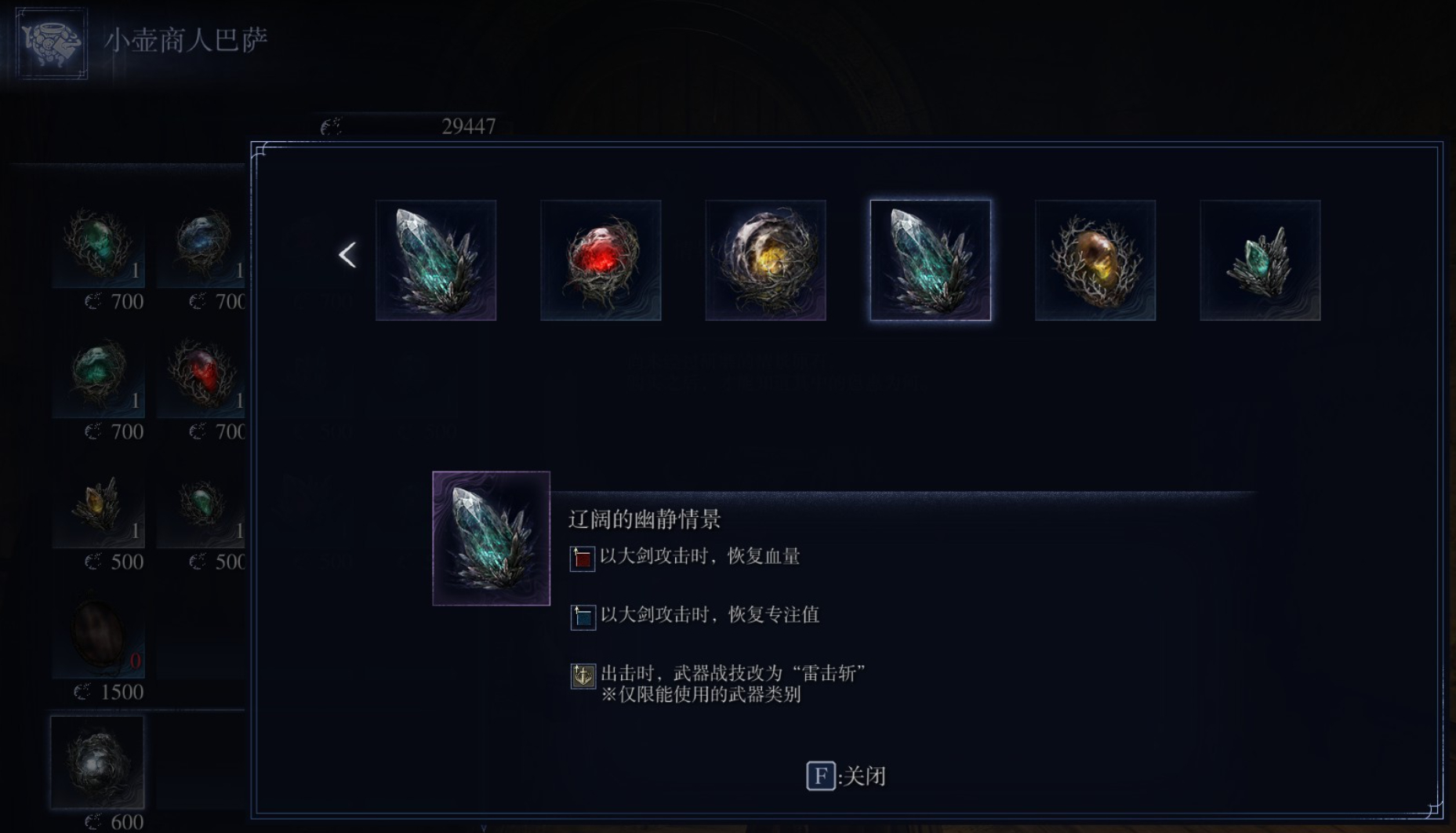Click the 29447 currency counter
This screenshot has height=833, width=1456.
coord(408,125)
